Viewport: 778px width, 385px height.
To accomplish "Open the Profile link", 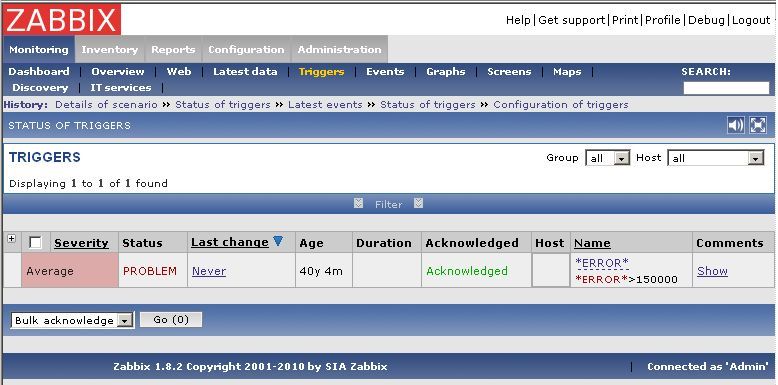I will (x=663, y=20).
